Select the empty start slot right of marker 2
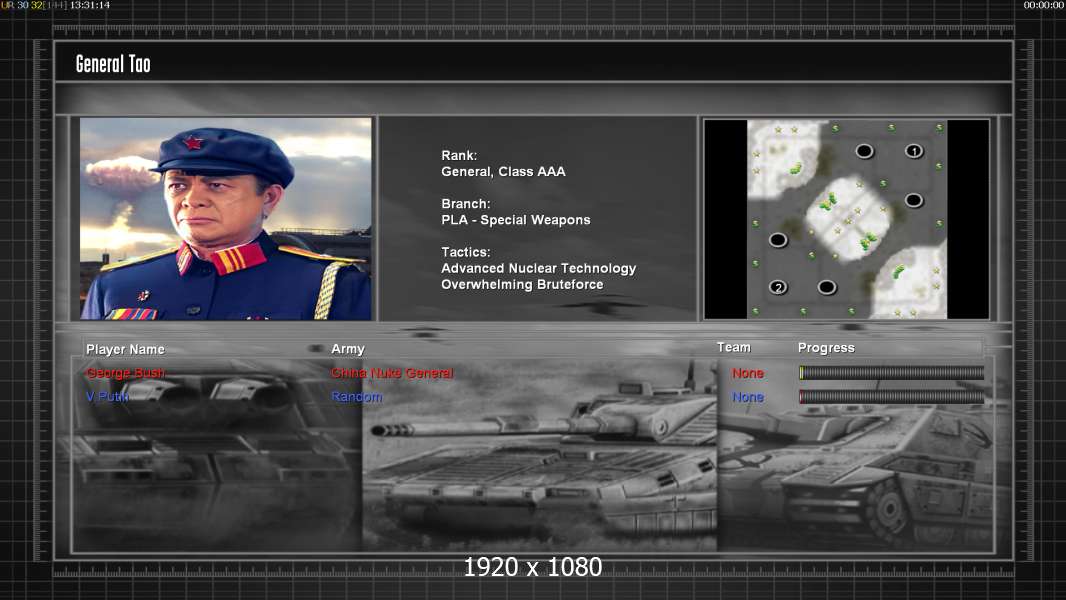This screenshot has width=1066, height=600. coord(827,287)
